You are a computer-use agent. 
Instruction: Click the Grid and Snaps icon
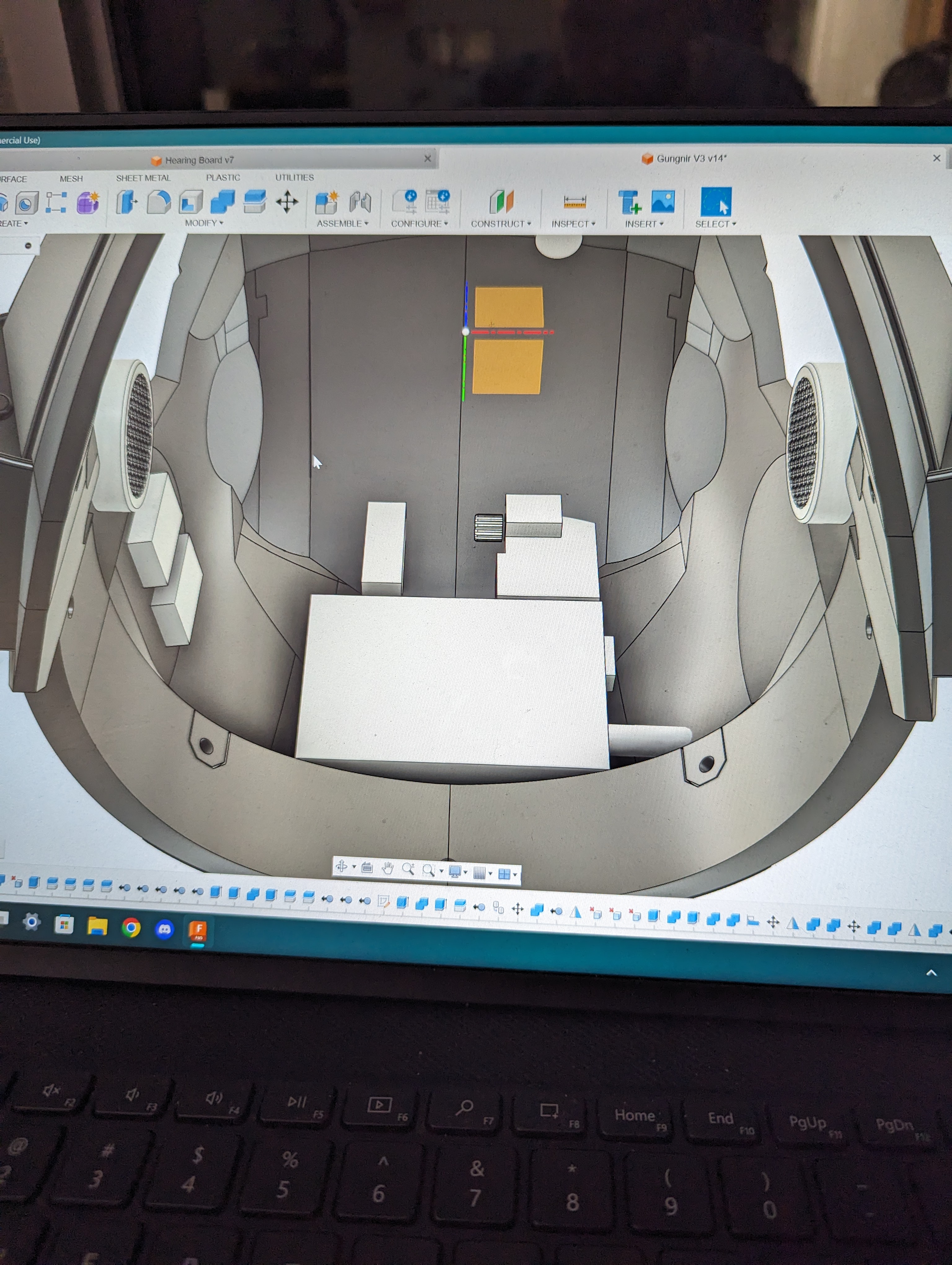pos(479,873)
